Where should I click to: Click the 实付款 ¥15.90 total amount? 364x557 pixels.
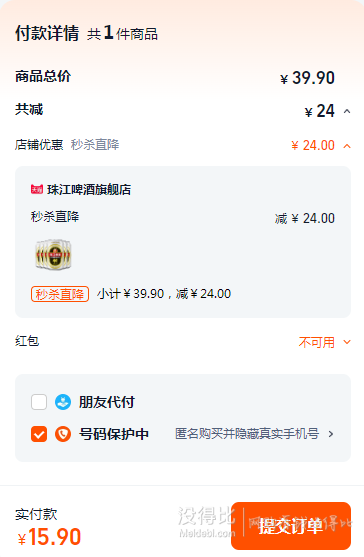49,536
